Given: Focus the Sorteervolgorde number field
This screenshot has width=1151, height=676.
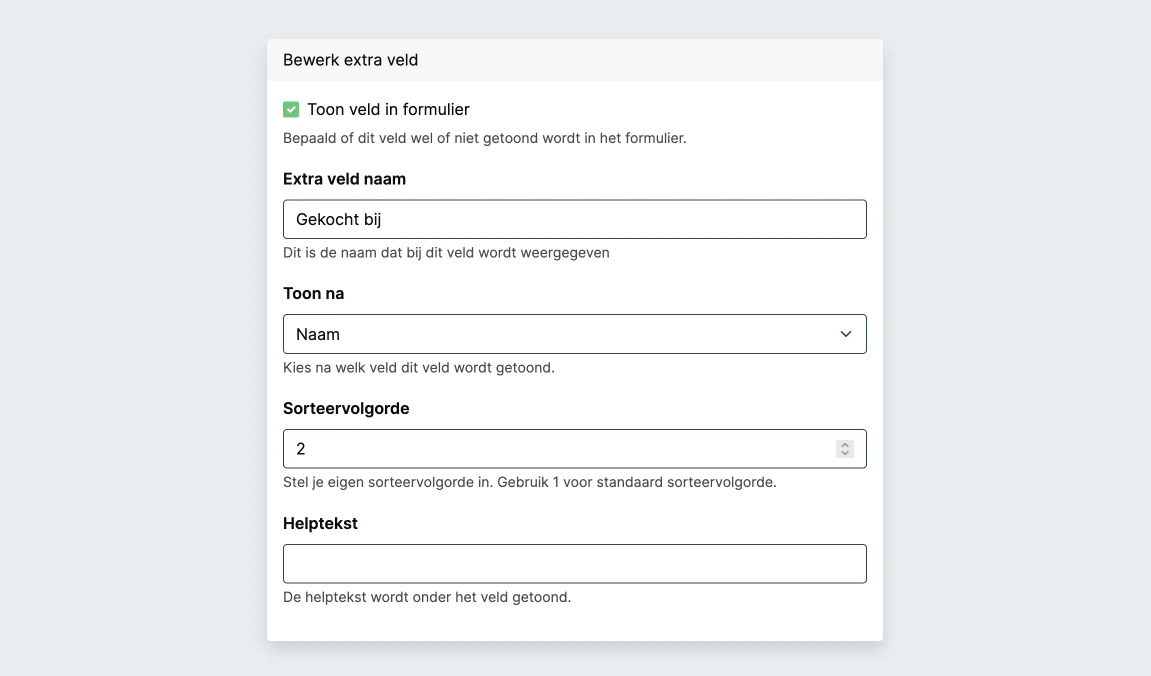Looking at the screenshot, I should pos(560,449).
